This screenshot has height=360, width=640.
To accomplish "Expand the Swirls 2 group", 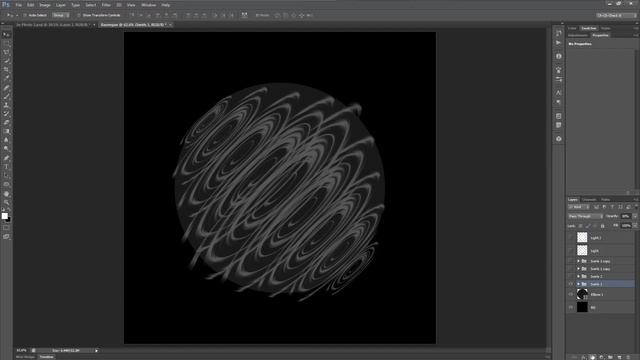I will pyautogui.click(x=578, y=276).
